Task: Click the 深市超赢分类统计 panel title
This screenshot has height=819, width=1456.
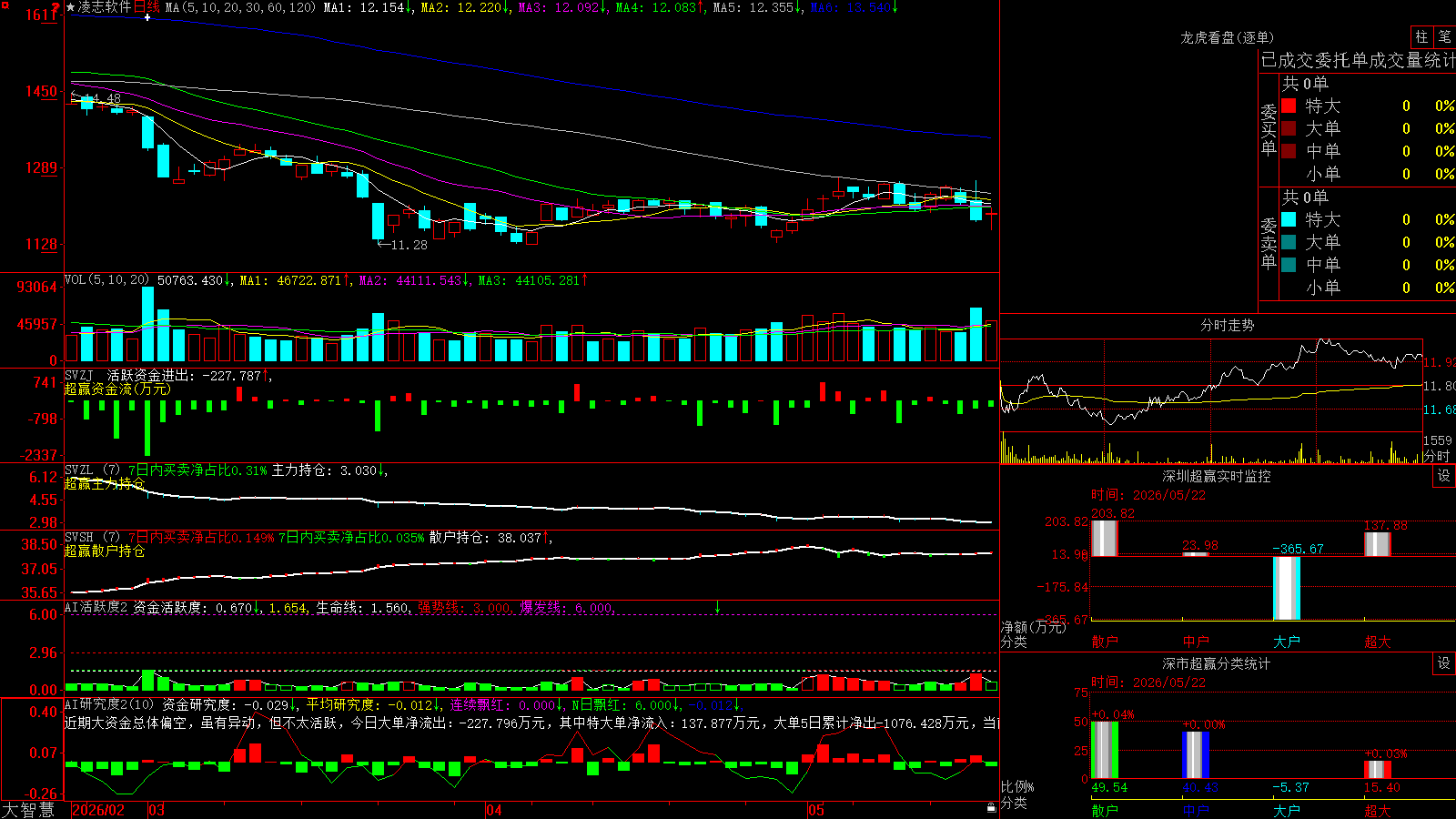Action: [1217, 663]
